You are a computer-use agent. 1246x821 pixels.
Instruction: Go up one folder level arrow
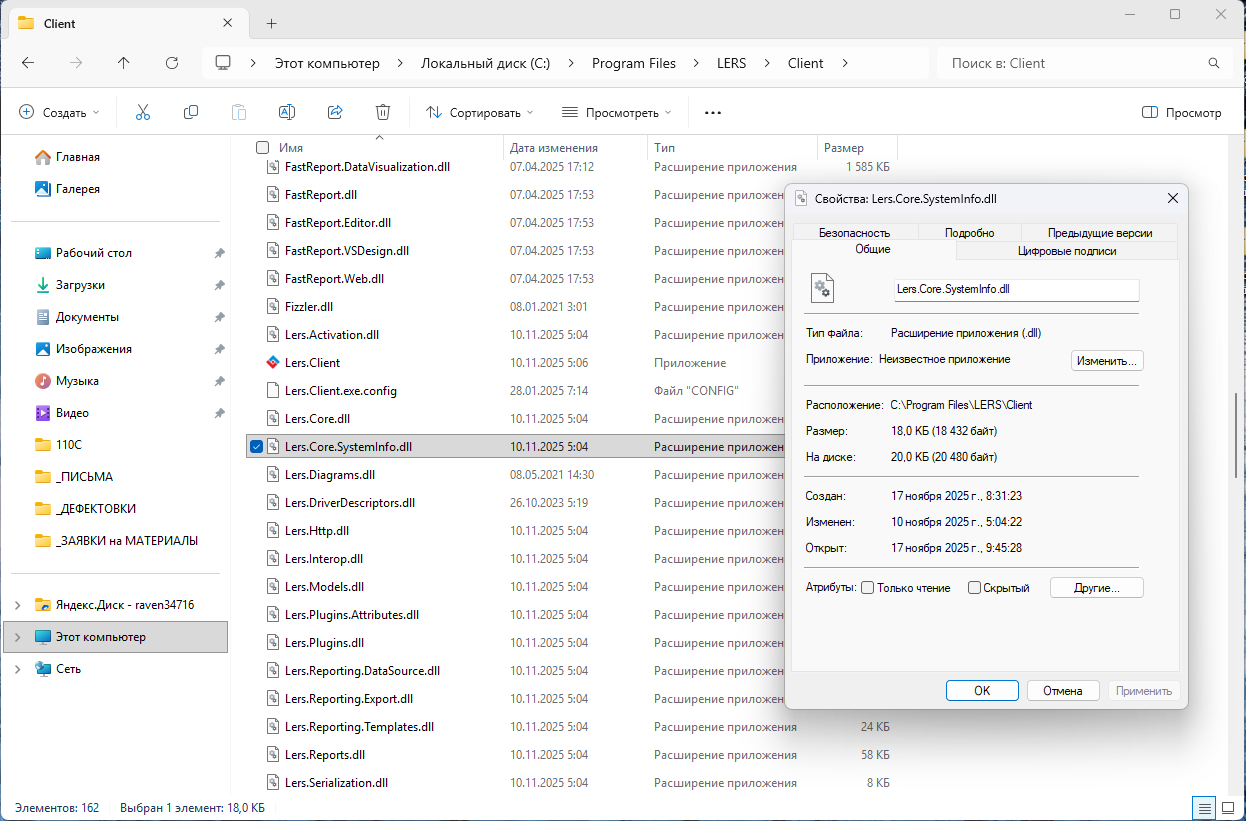click(124, 63)
